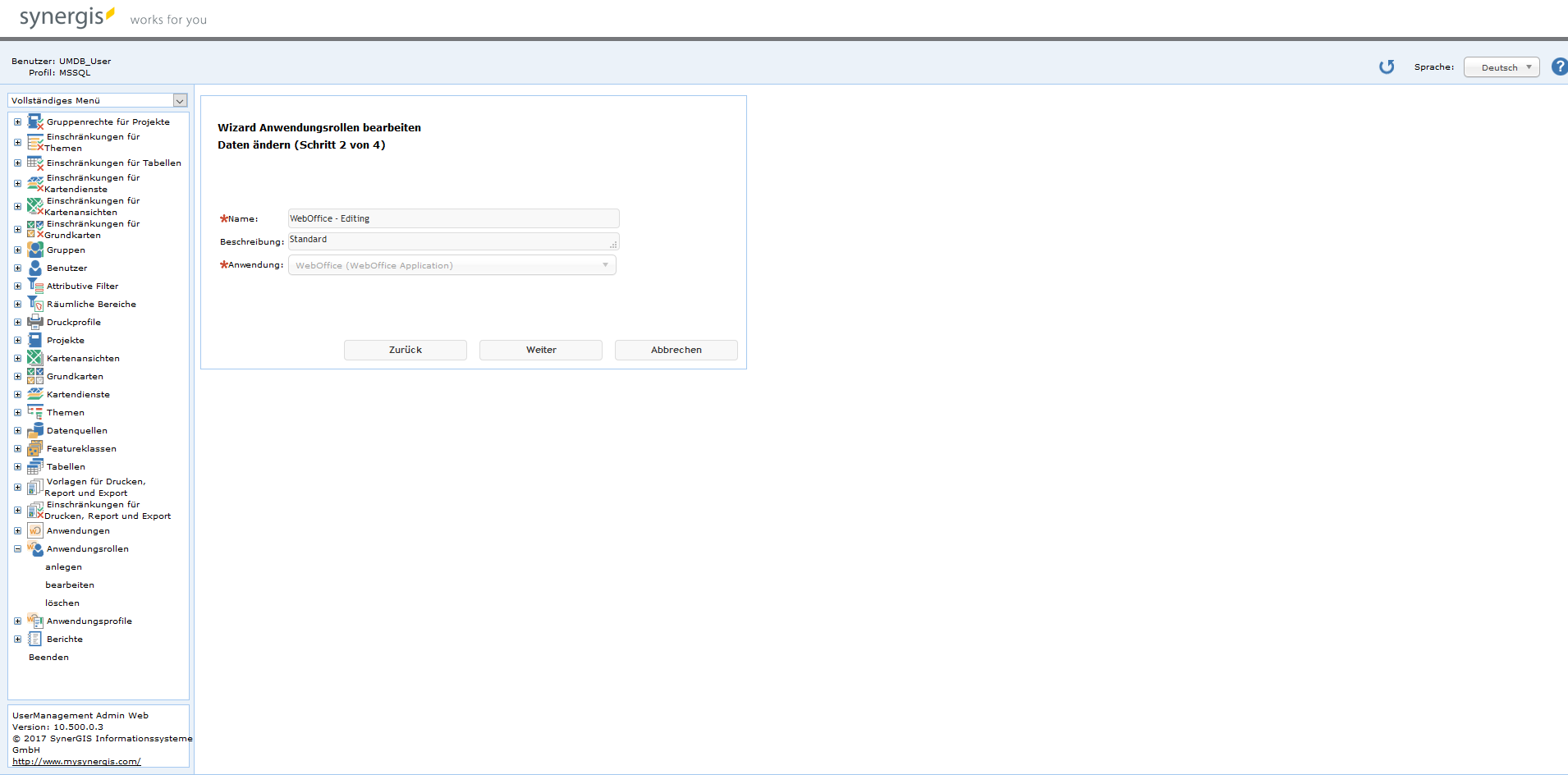Click the Name input field

452,218
